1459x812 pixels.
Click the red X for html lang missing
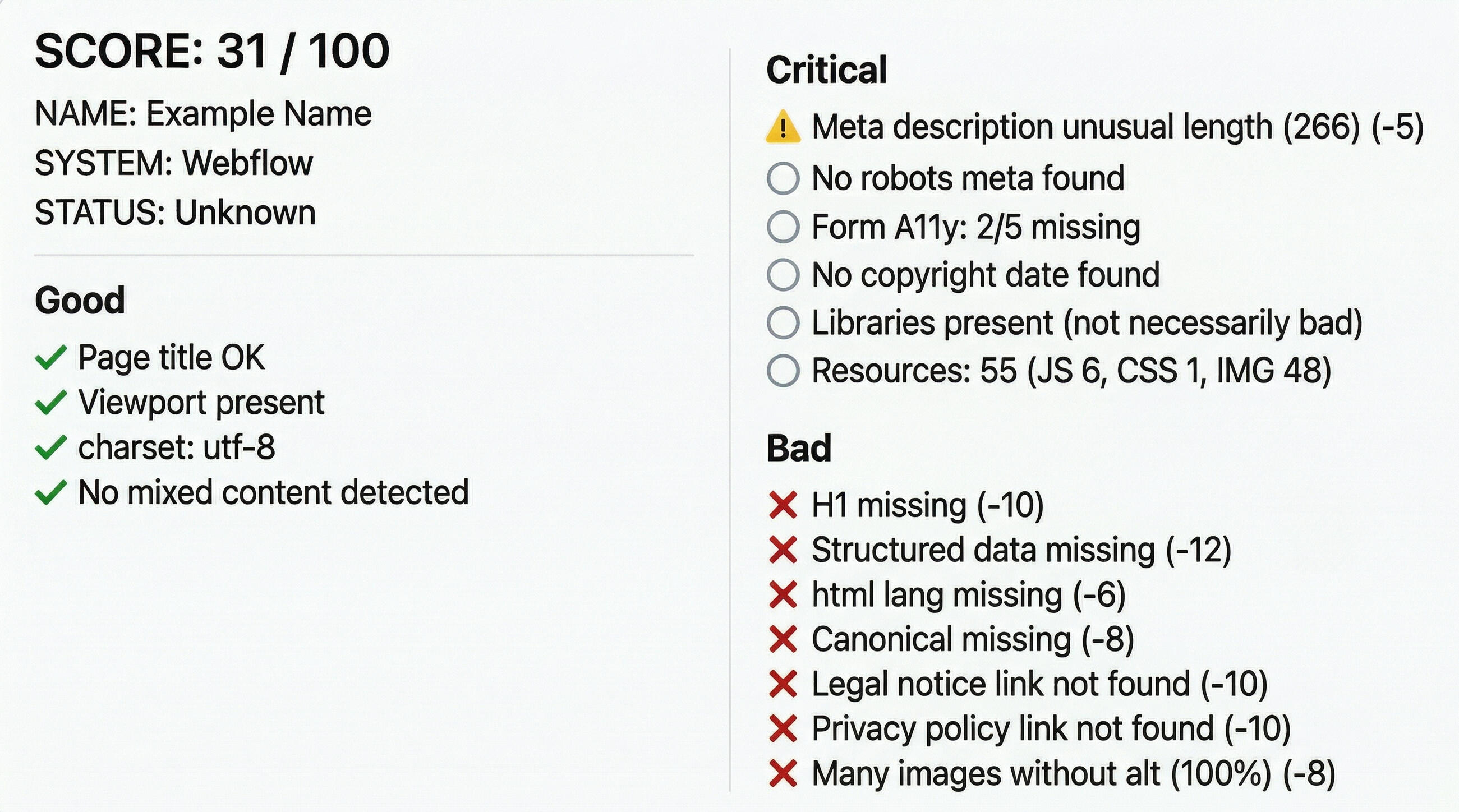pyautogui.click(x=783, y=594)
